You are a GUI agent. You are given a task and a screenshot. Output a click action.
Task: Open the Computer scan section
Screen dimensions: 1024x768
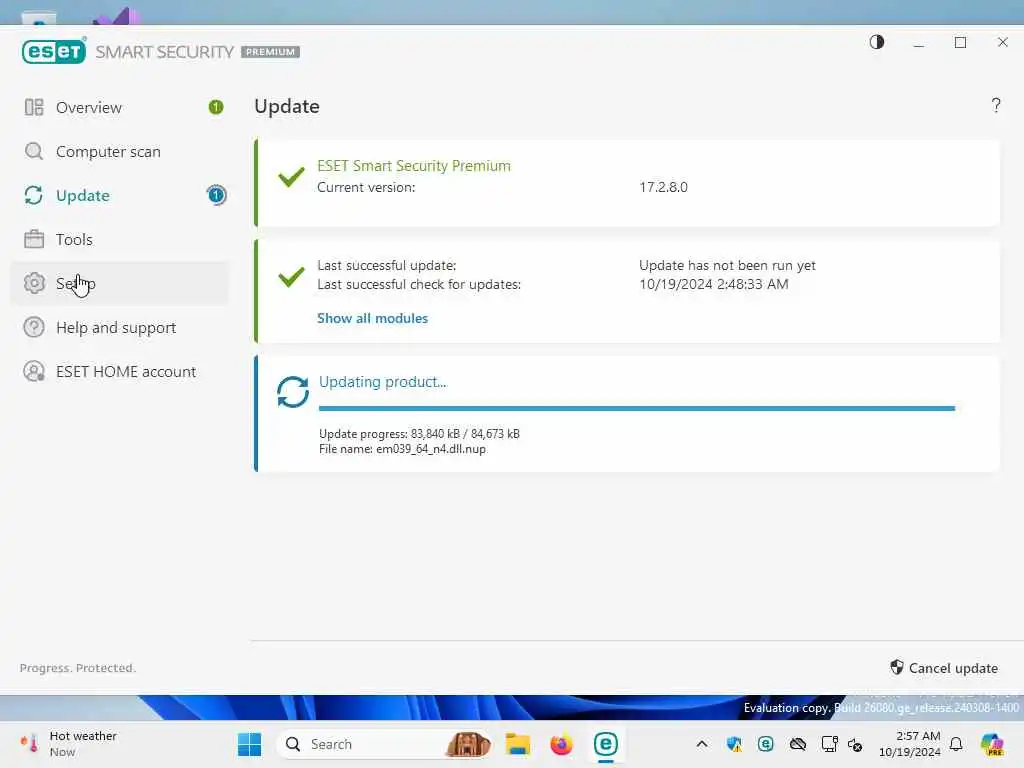(120, 152)
